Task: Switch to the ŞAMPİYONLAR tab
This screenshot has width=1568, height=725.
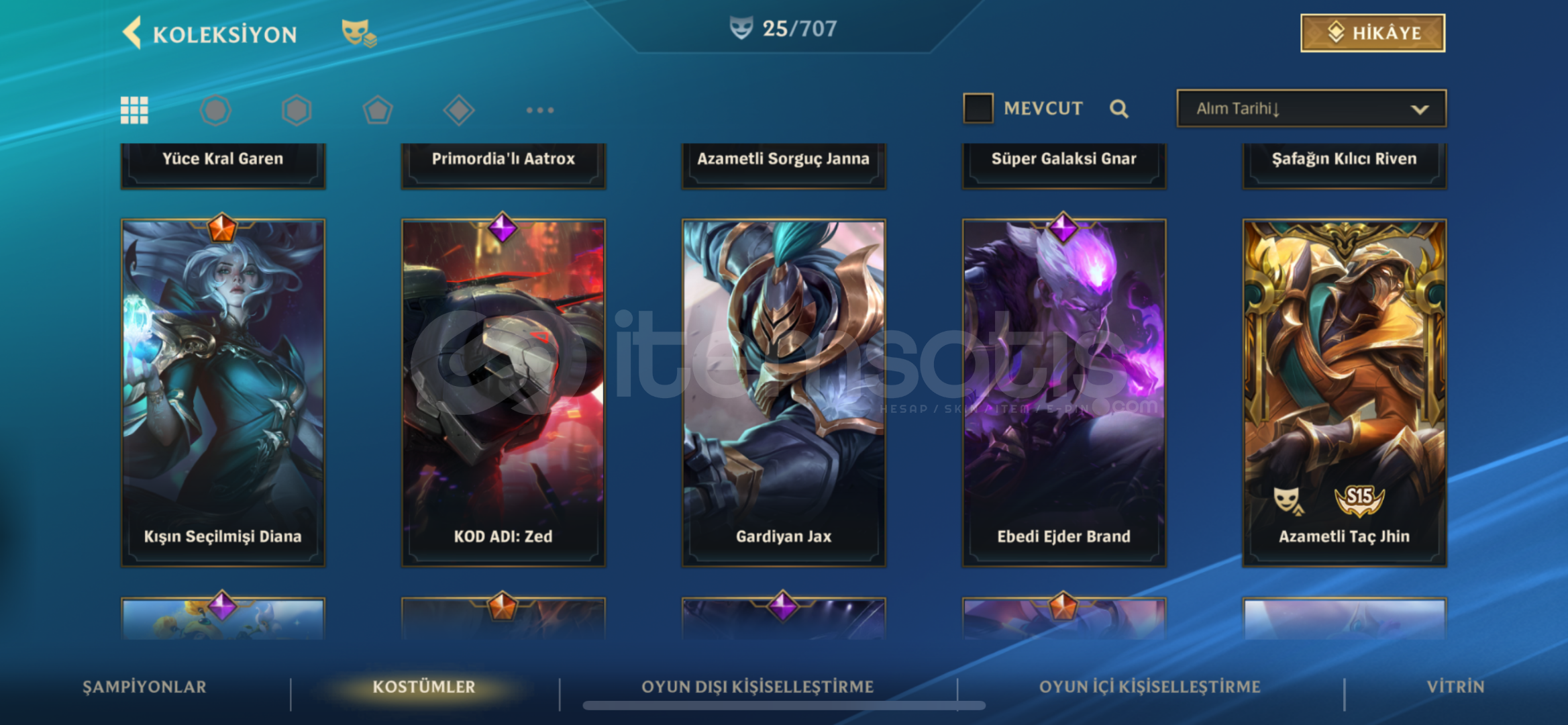Action: click(144, 687)
